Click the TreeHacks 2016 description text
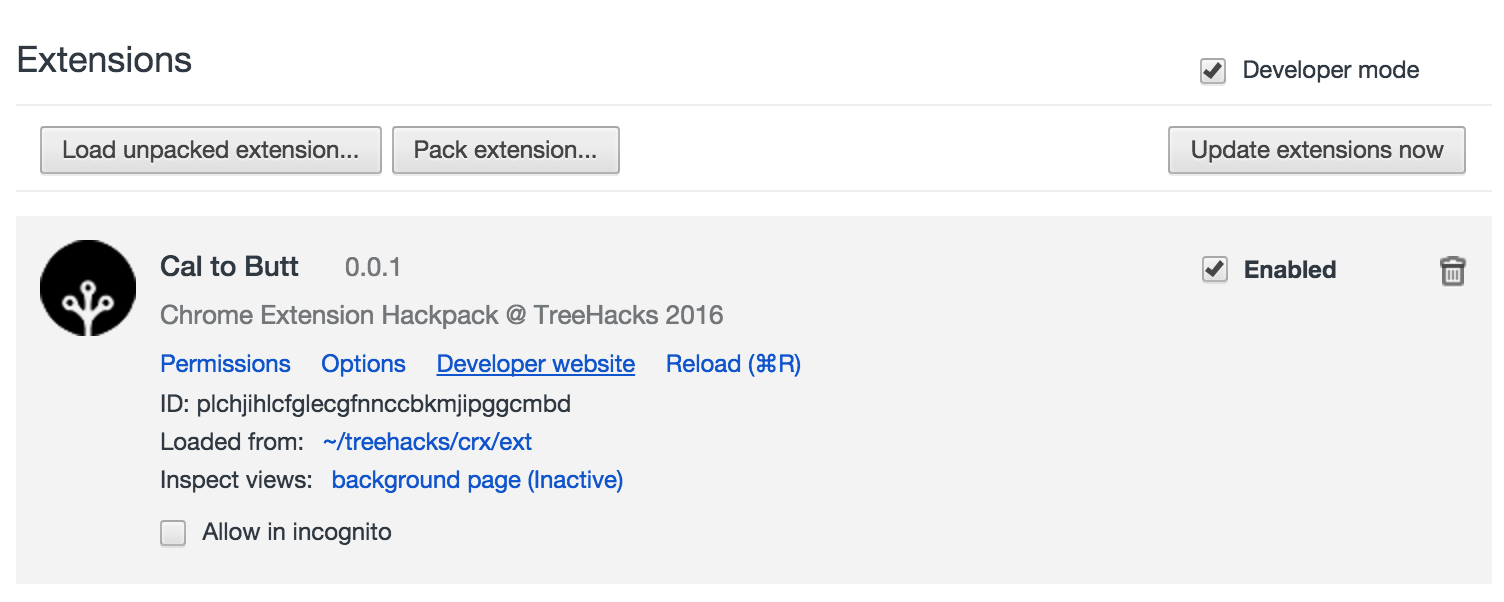1504x602 pixels. [441, 316]
